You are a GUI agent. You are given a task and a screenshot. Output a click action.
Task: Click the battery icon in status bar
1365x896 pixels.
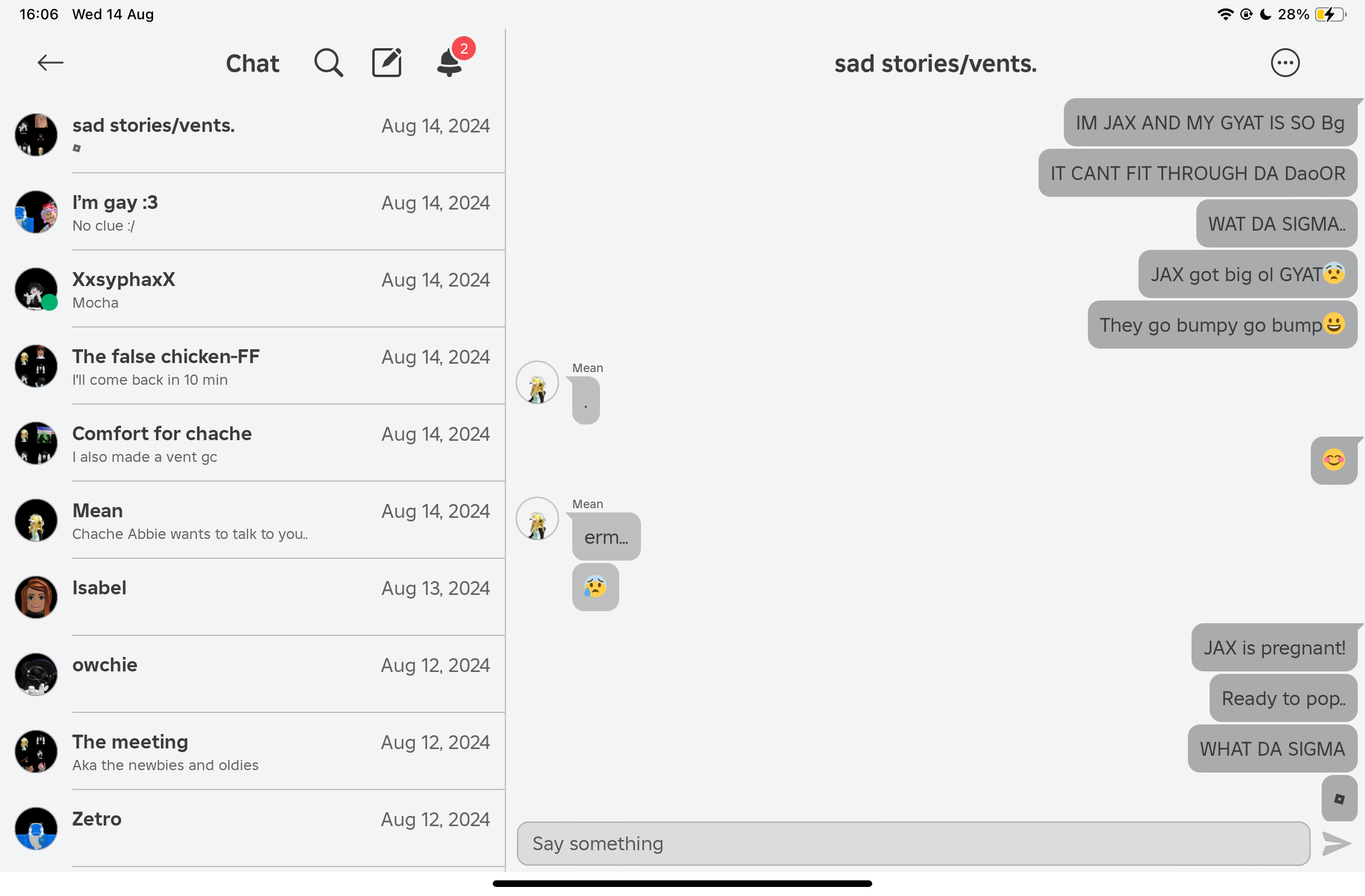pyautogui.click(x=1330, y=14)
